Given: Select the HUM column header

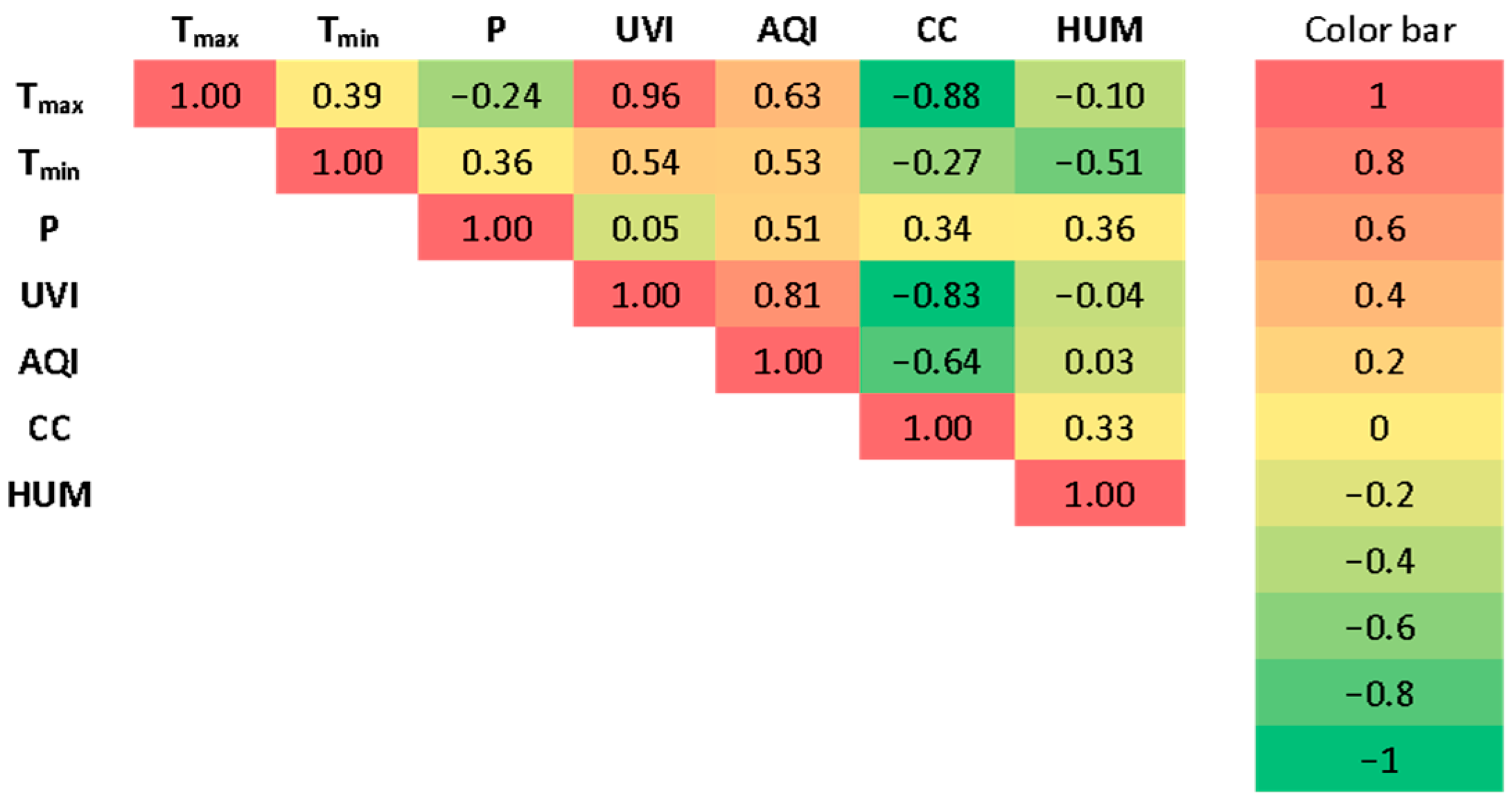Looking at the screenshot, I should click(x=1100, y=30).
